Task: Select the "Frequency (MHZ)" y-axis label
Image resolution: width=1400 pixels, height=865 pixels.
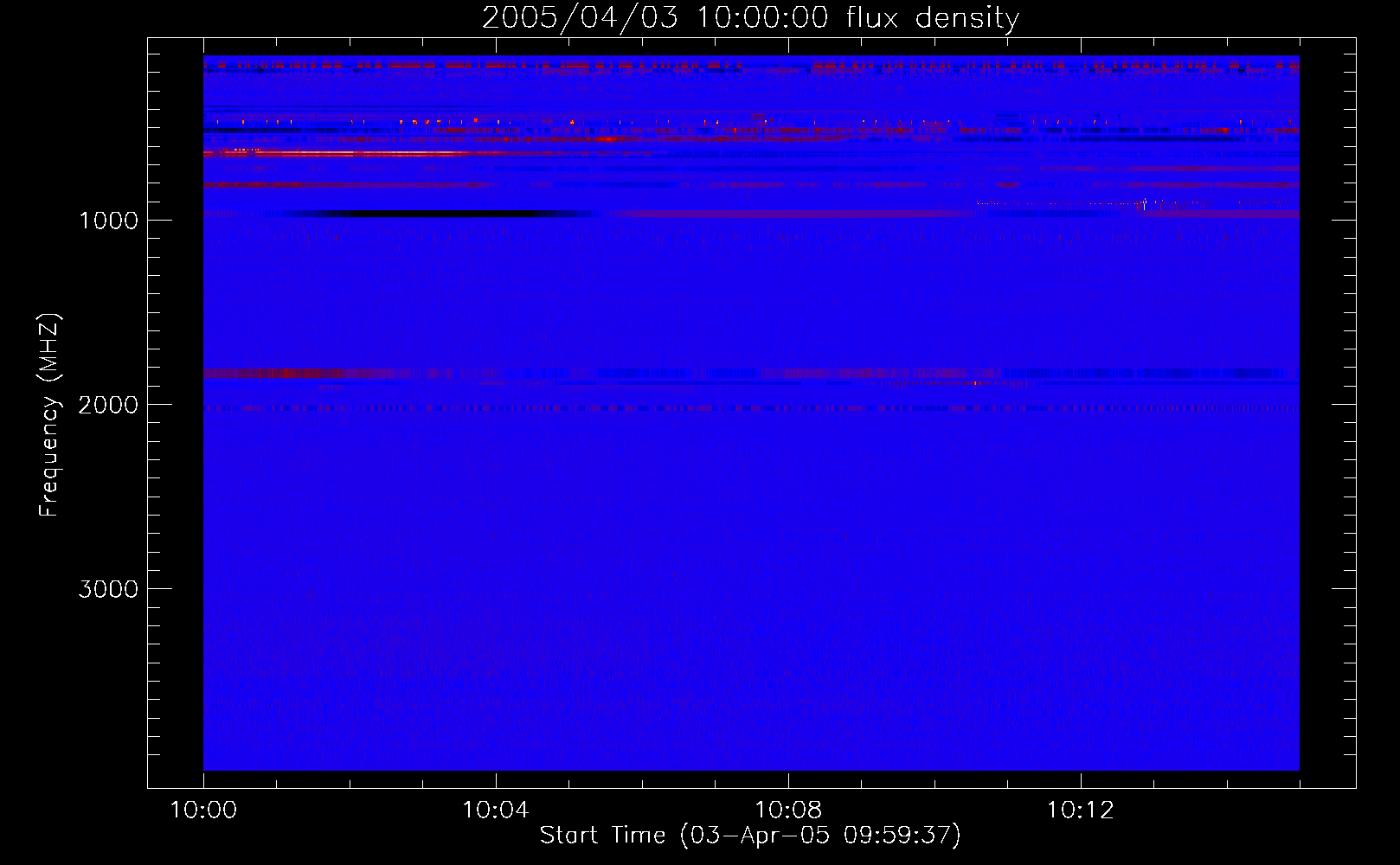Action: (50, 414)
